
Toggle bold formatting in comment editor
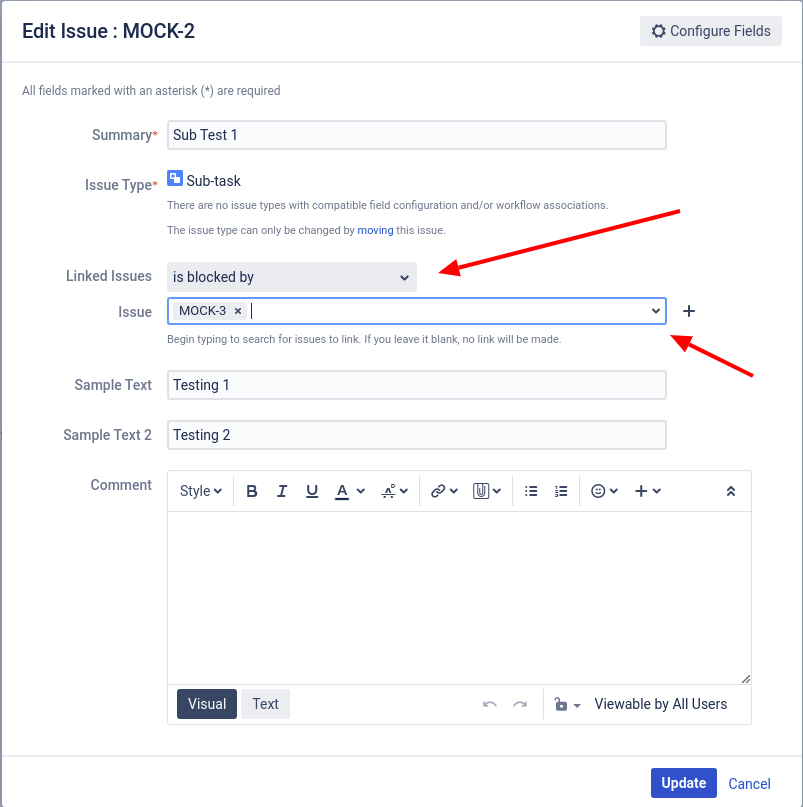pos(252,491)
